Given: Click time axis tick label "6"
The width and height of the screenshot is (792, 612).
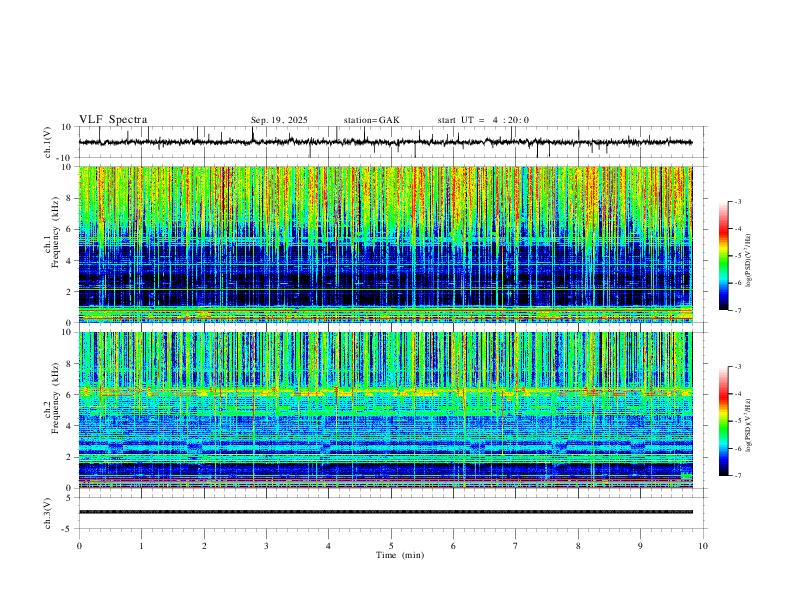Looking at the screenshot, I should tap(453, 546).
